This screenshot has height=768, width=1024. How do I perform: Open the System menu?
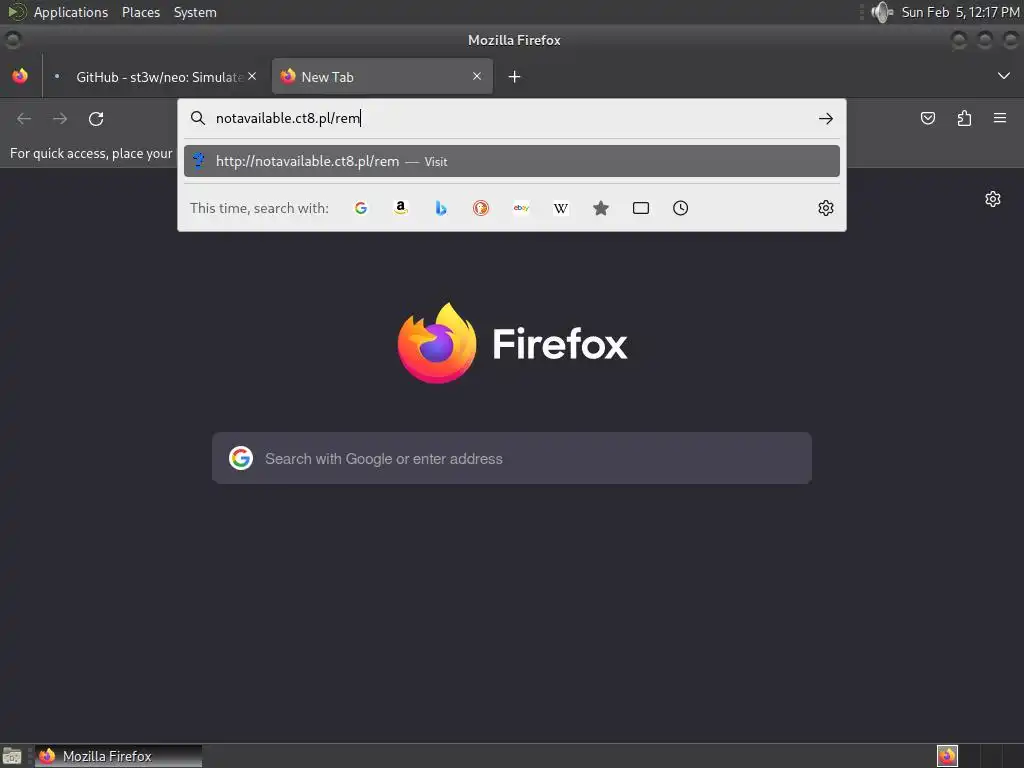point(195,12)
